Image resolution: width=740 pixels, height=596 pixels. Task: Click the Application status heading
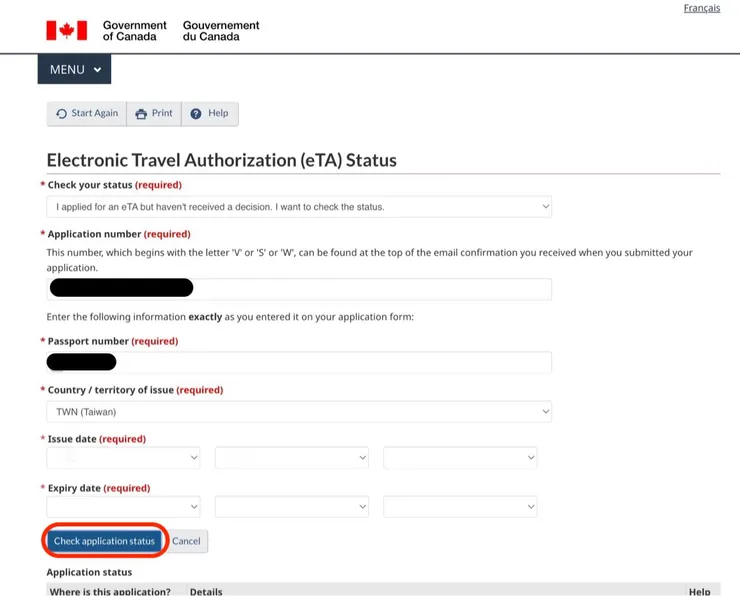pos(89,572)
